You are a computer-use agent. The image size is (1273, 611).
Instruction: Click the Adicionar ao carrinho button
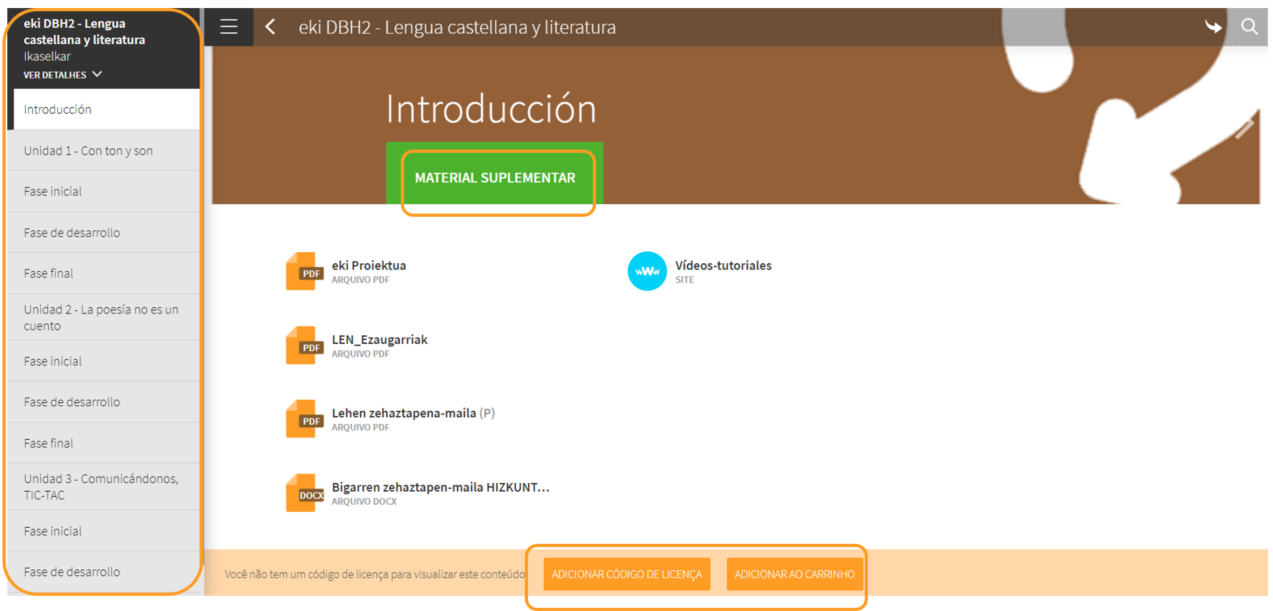(794, 575)
